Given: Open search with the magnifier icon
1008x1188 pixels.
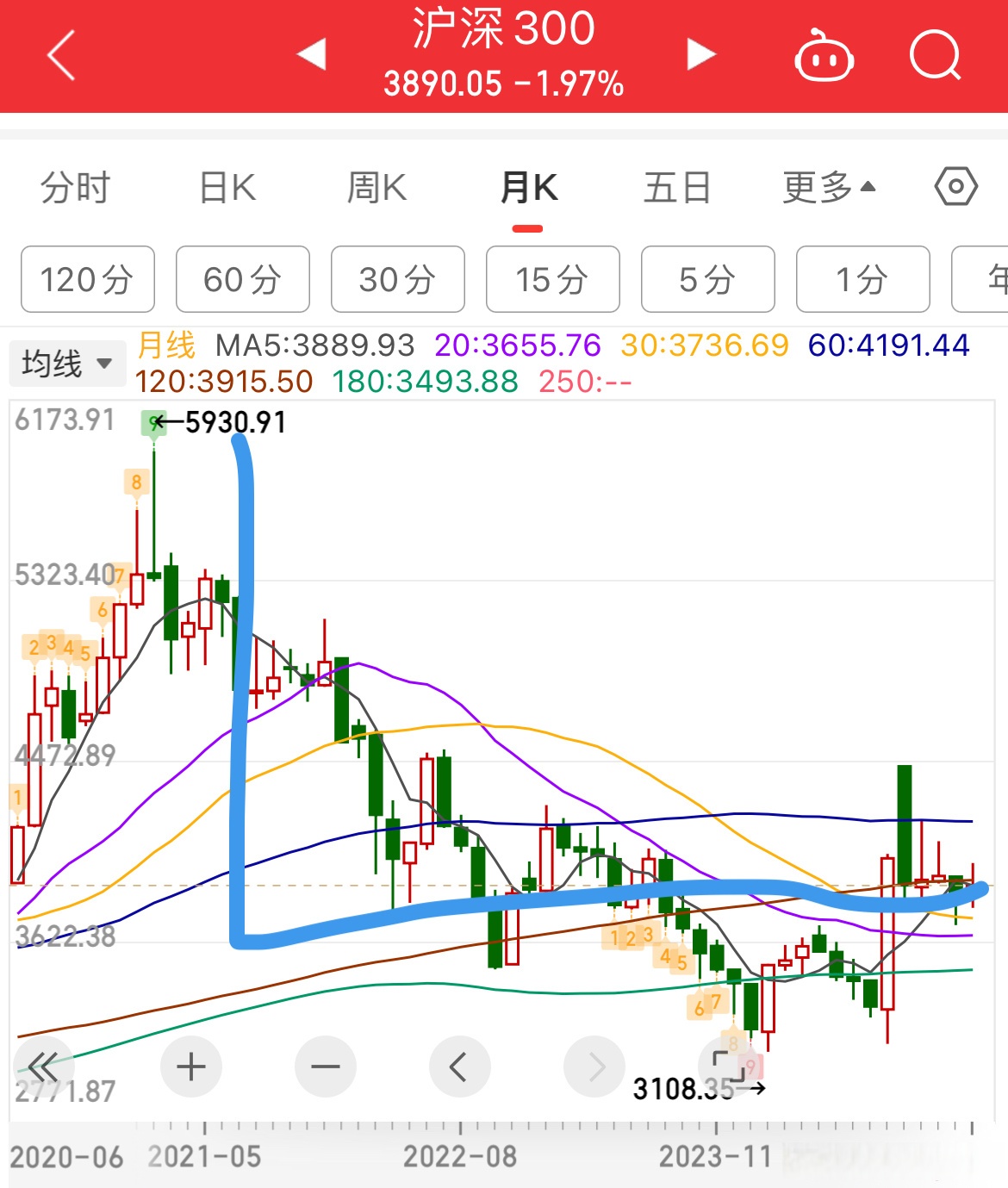Looking at the screenshot, I should tap(936, 55).
